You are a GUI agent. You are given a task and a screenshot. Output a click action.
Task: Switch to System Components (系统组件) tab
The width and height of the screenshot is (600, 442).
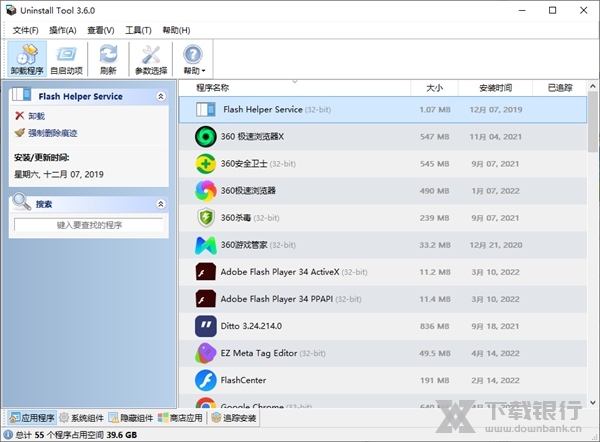pyautogui.click(x=82, y=418)
